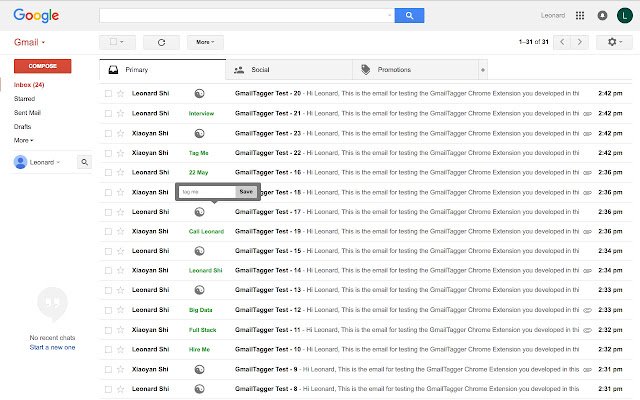The width and height of the screenshot is (640, 400).
Task: Click the Call Leonard tag label
Action: (x=207, y=231)
